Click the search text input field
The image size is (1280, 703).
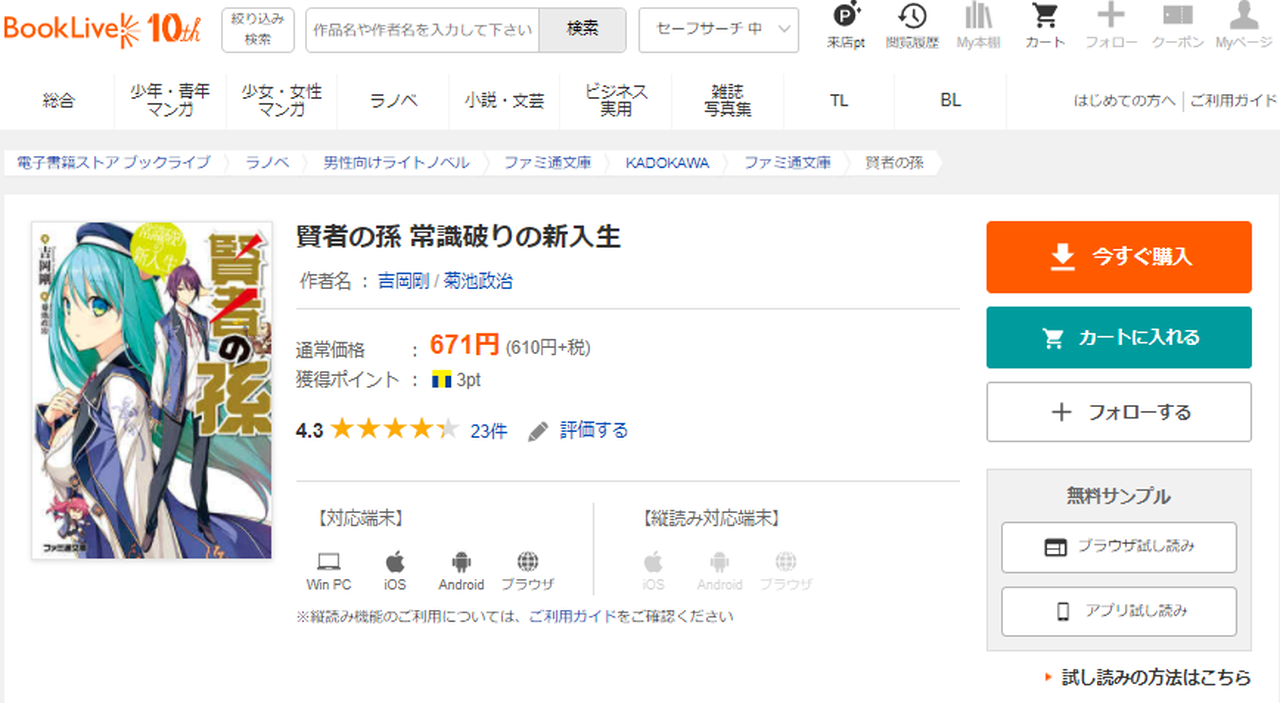(x=422, y=30)
